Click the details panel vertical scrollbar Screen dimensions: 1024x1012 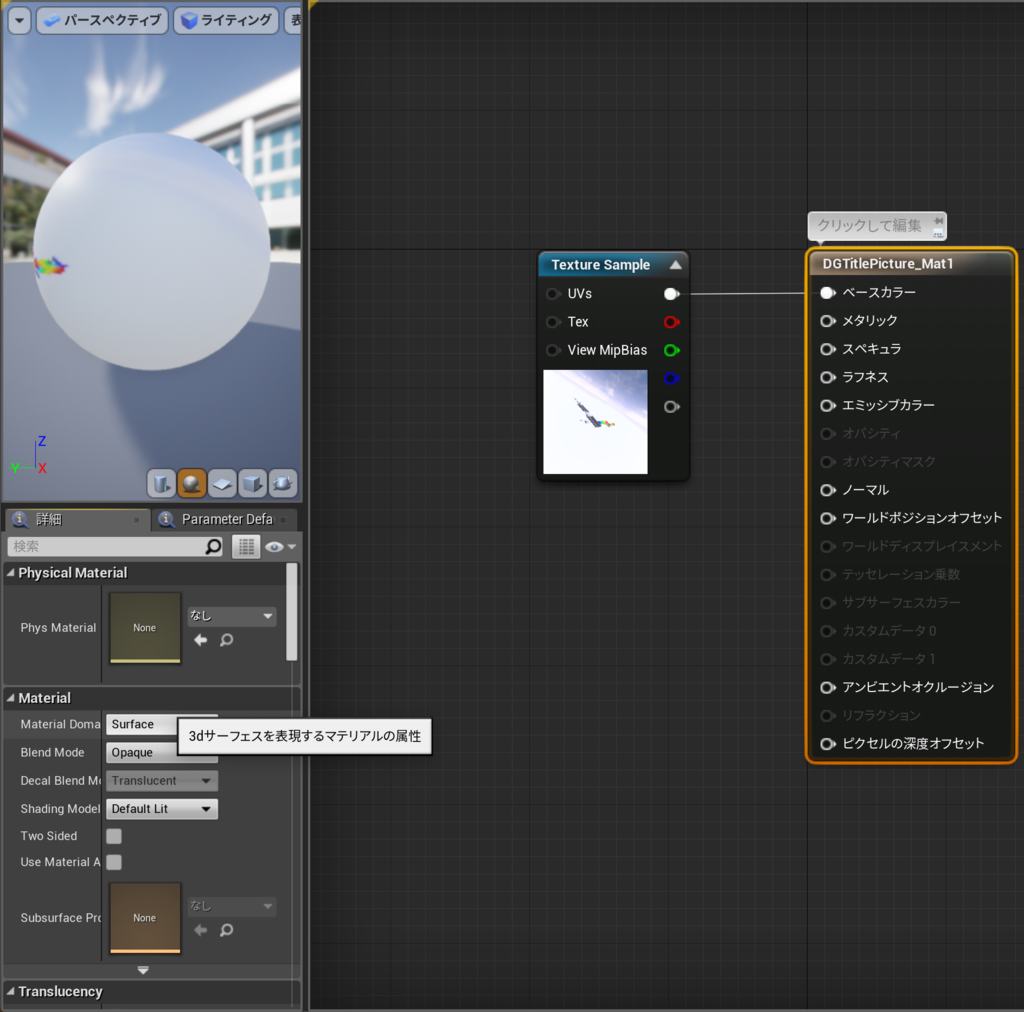coord(292,612)
